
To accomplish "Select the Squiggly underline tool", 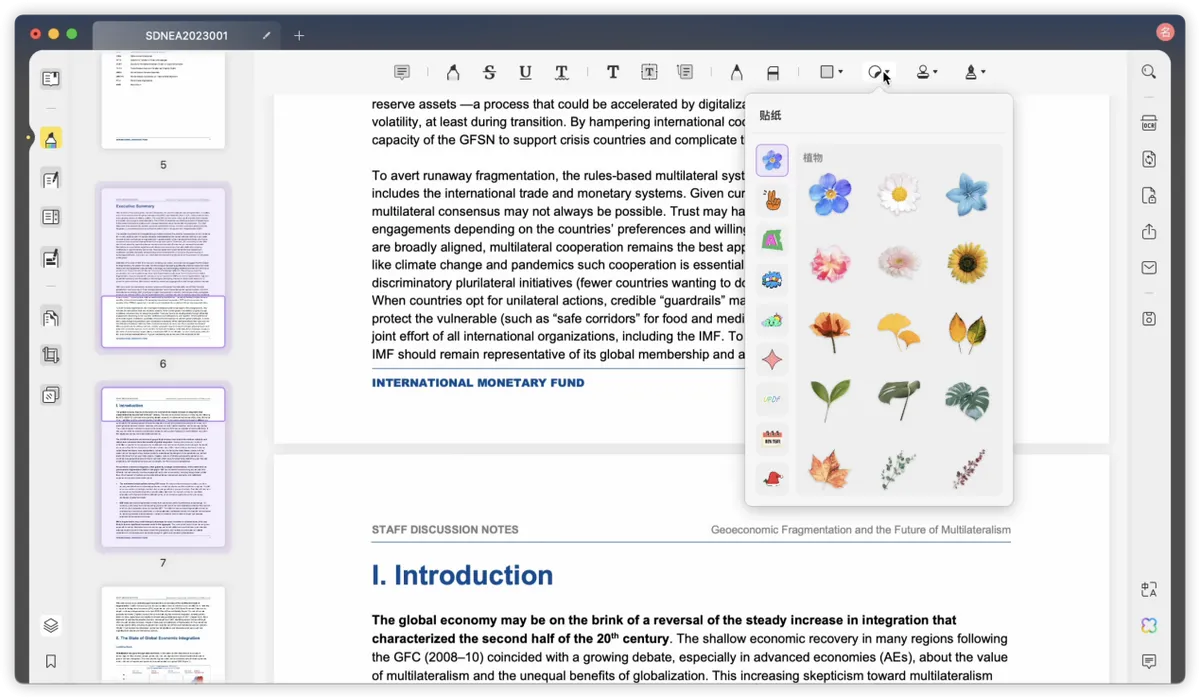I will point(562,72).
